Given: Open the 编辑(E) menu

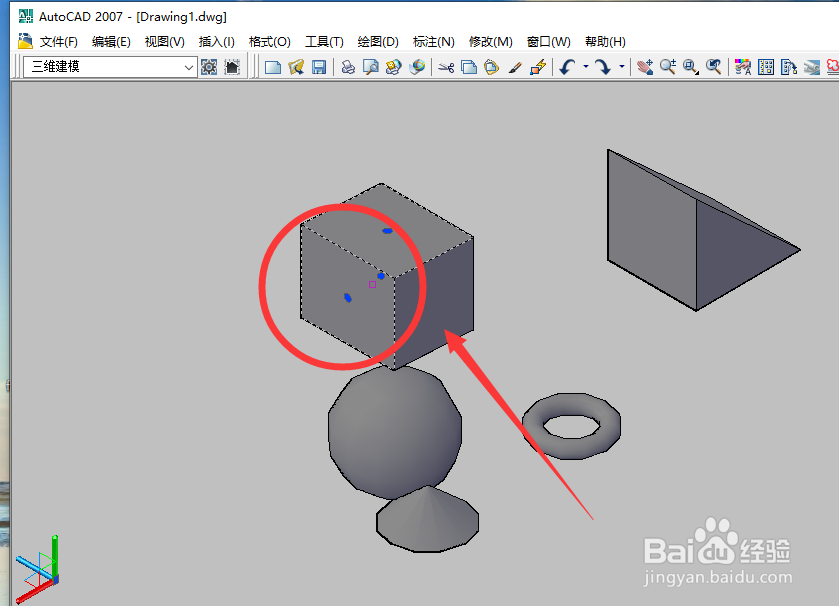Looking at the screenshot, I should point(111,42).
